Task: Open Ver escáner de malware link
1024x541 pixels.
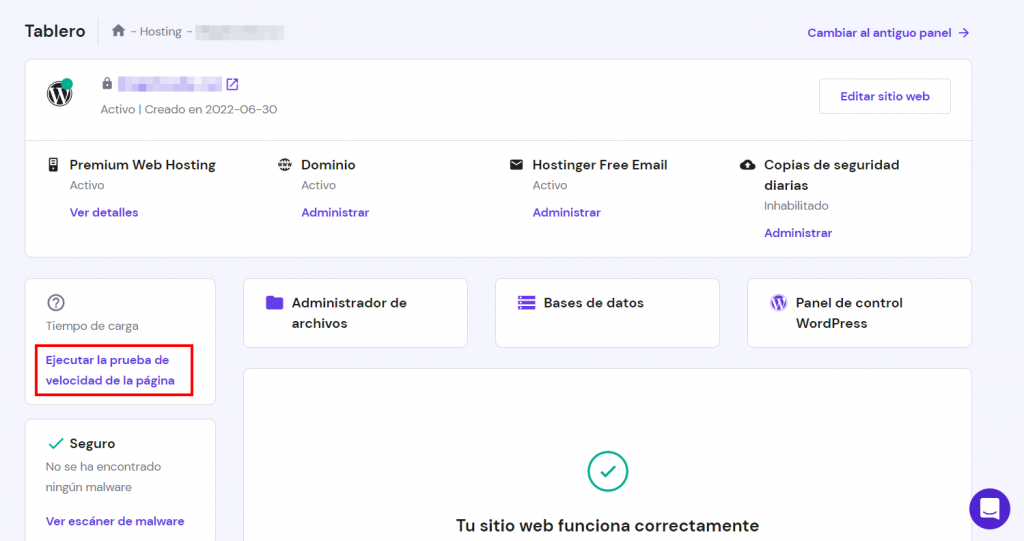Action: pyautogui.click(x=115, y=521)
